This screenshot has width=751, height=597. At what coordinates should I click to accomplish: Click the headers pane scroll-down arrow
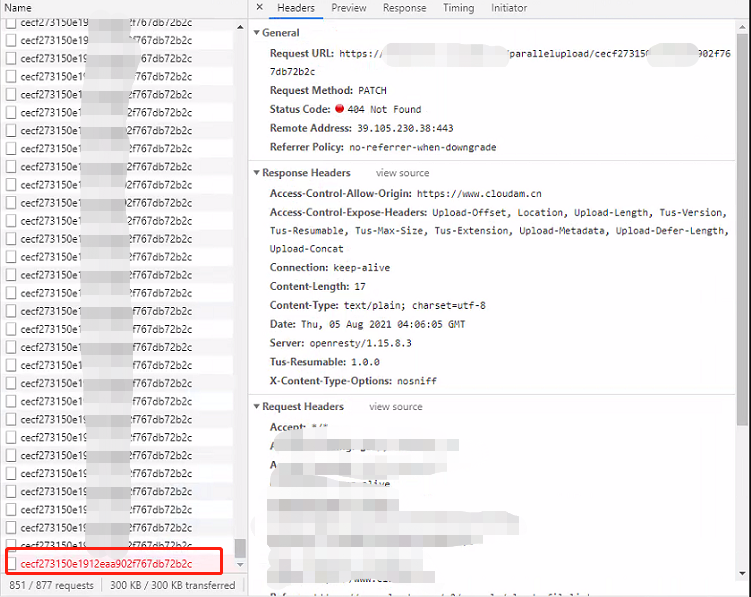tap(742, 573)
